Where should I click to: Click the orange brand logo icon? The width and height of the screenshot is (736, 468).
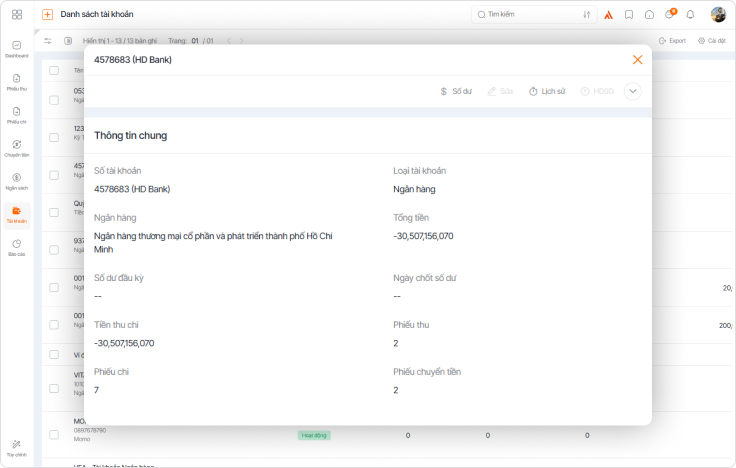point(608,15)
